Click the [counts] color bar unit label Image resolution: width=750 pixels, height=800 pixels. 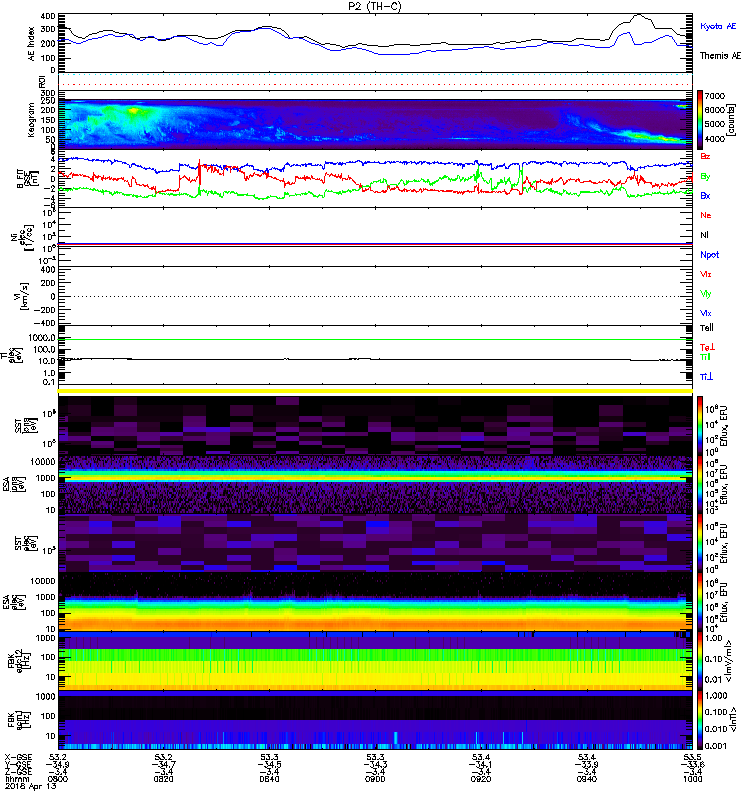click(732, 120)
